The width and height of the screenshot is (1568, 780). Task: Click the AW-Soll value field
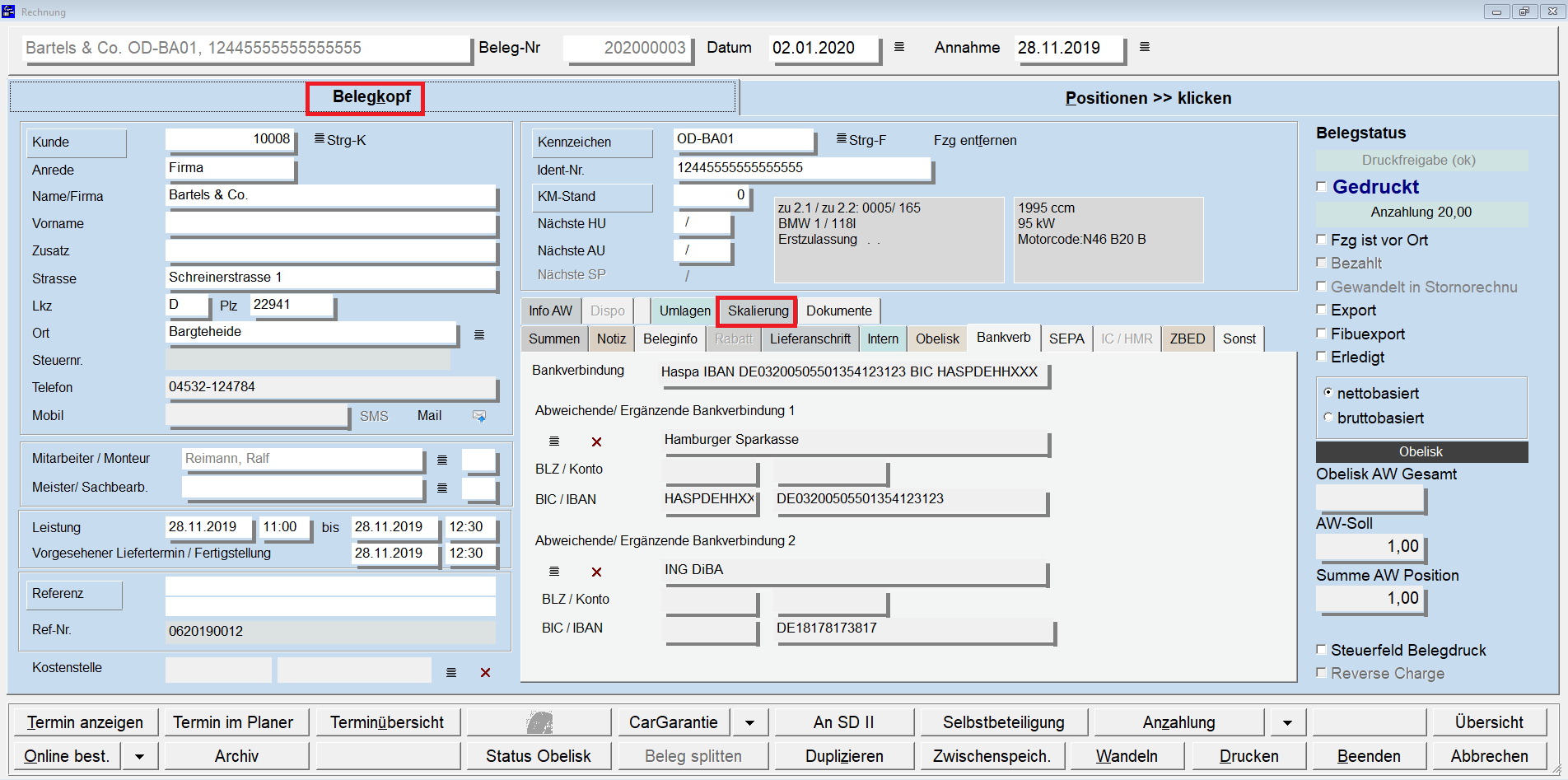point(1370,547)
